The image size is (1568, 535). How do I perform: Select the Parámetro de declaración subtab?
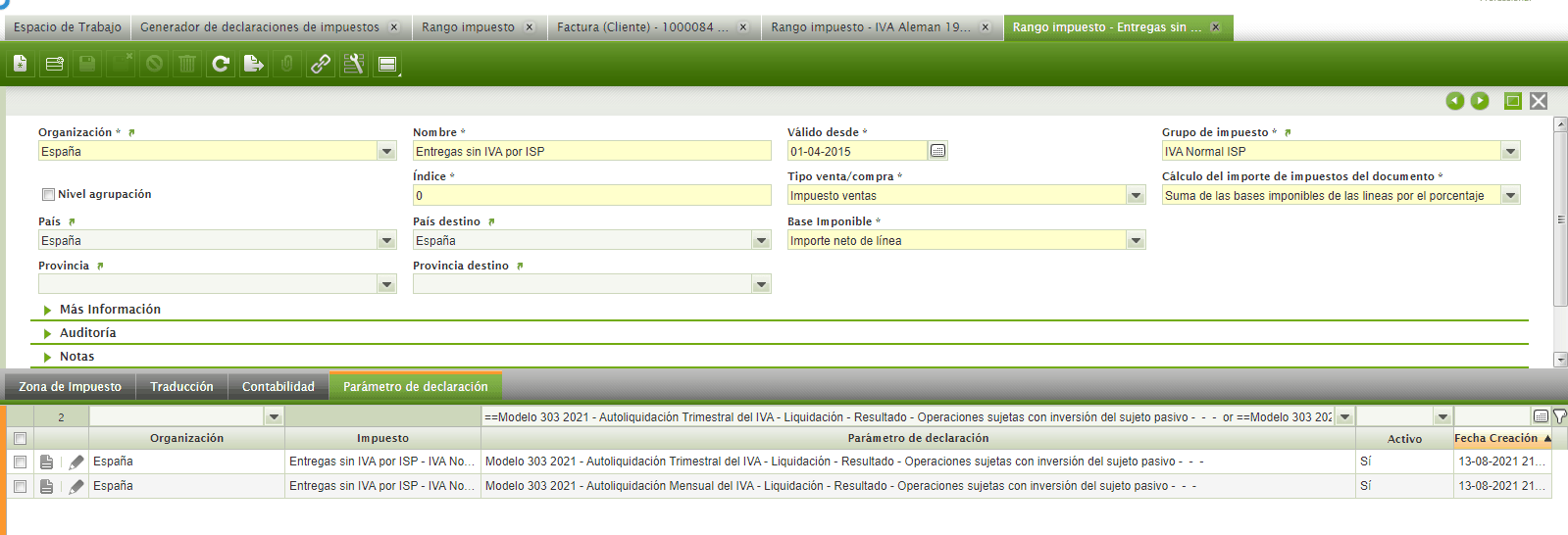(x=416, y=387)
